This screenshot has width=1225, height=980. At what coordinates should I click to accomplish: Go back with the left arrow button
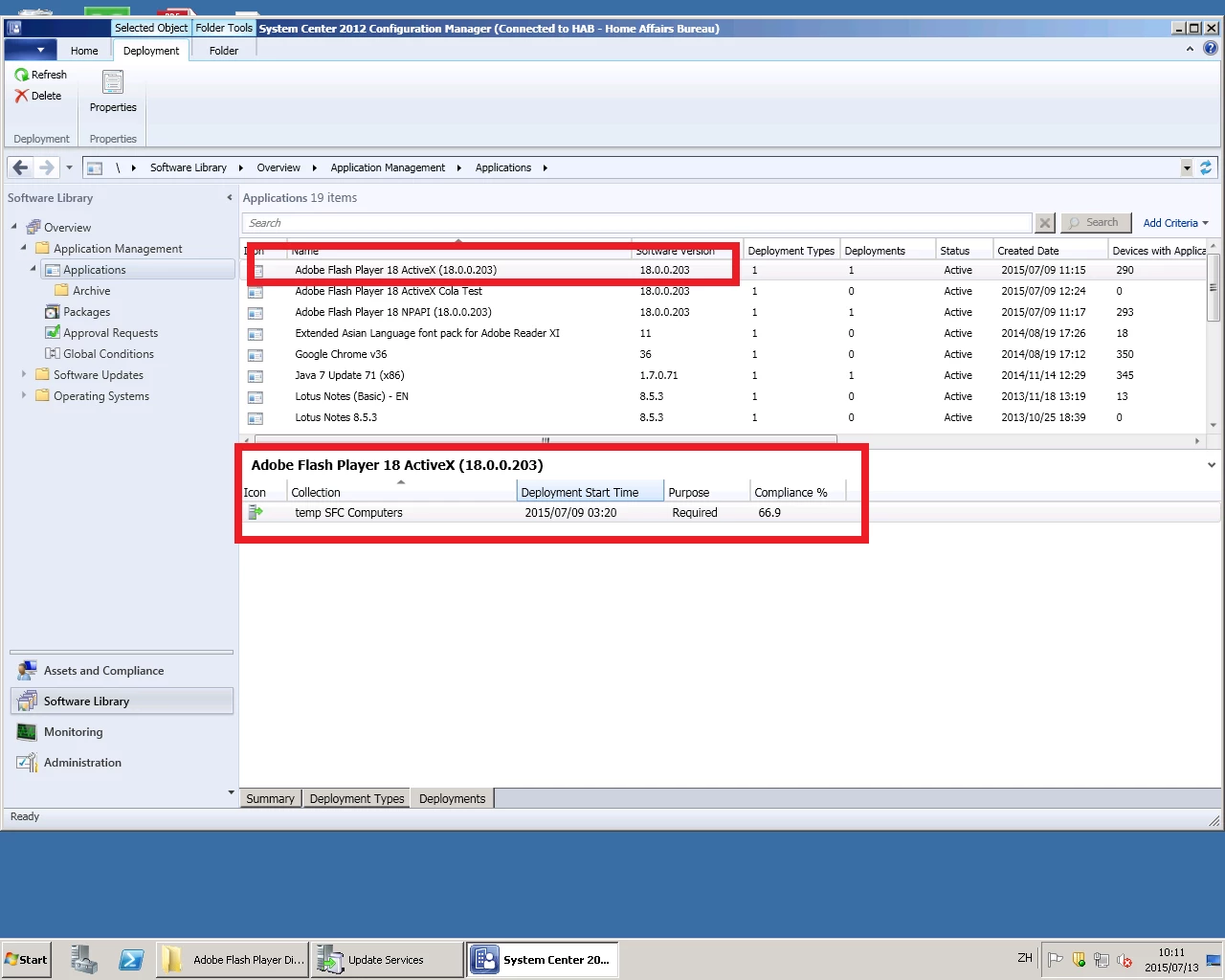tap(21, 167)
